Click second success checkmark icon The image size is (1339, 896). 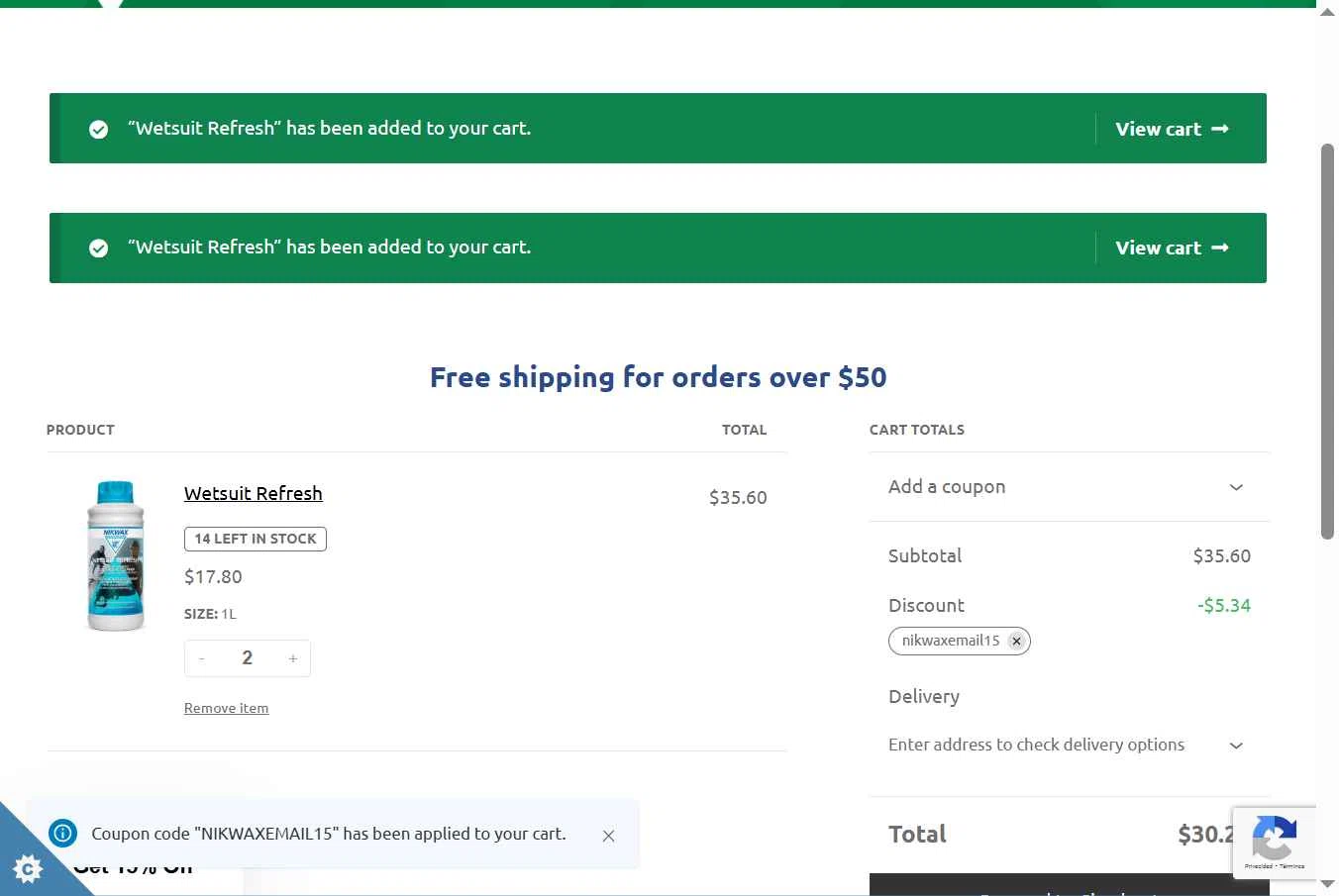[x=99, y=249]
